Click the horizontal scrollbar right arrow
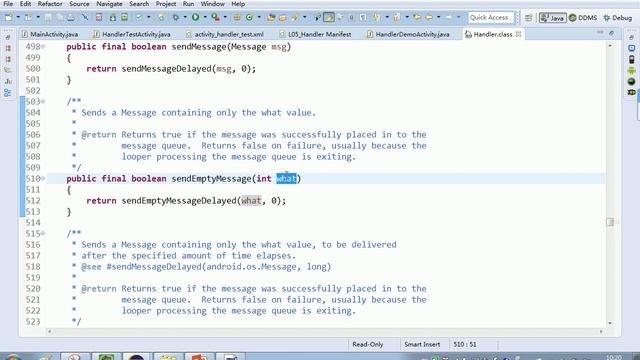 (600, 332)
